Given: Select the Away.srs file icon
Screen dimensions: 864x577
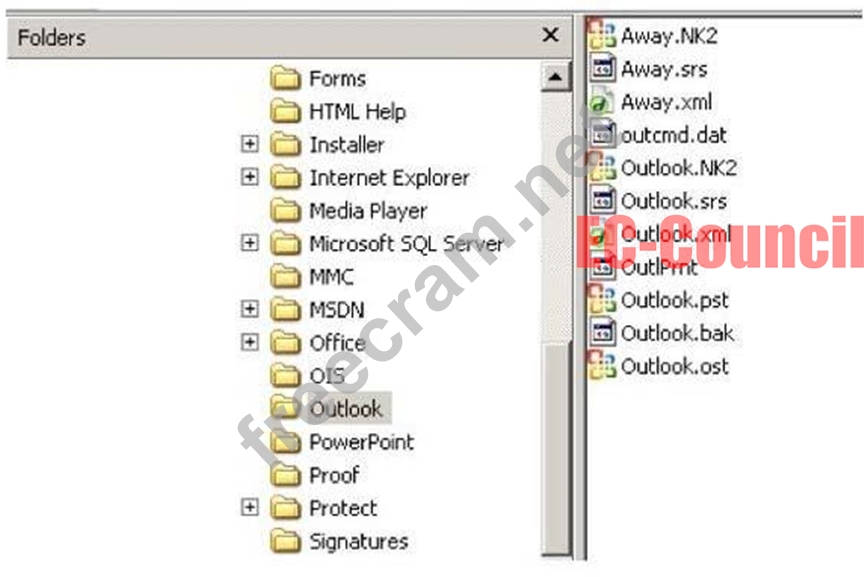Looking at the screenshot, I should (602, 68).
